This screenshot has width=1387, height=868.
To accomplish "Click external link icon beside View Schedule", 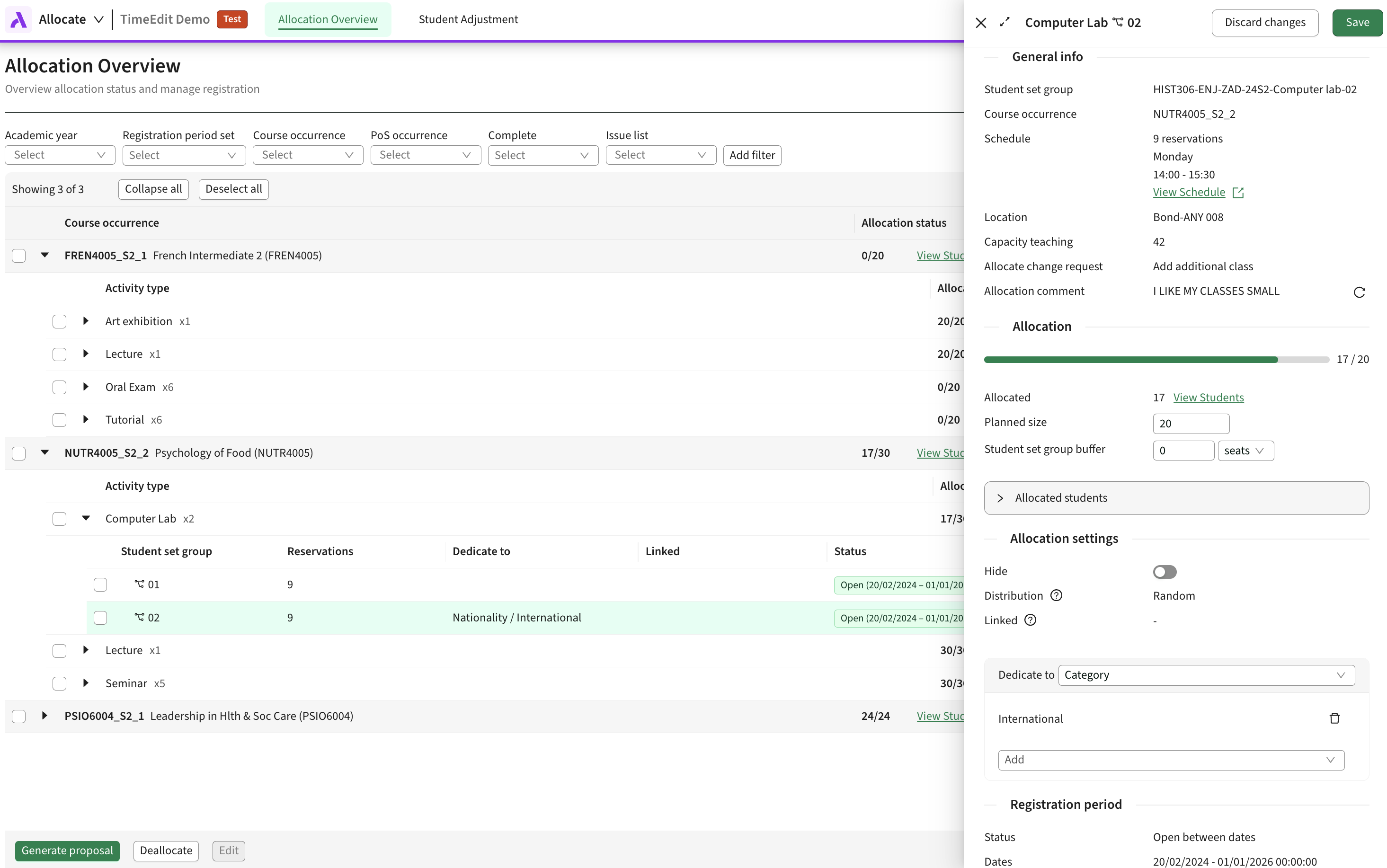I will point(1238,193).
